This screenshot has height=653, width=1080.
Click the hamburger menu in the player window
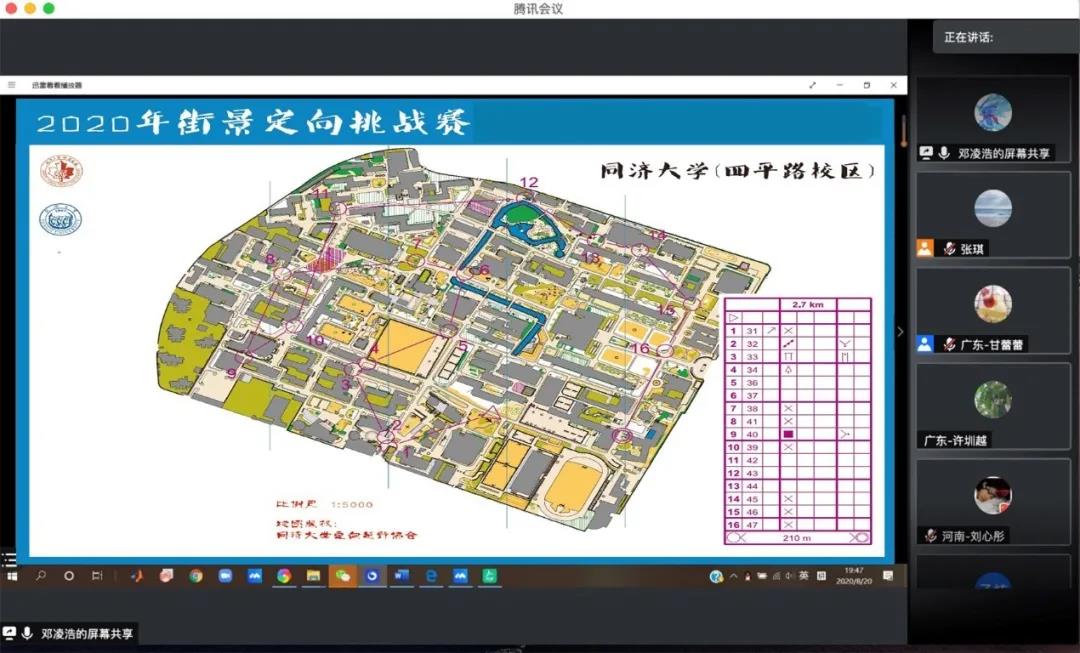point(12,86)
